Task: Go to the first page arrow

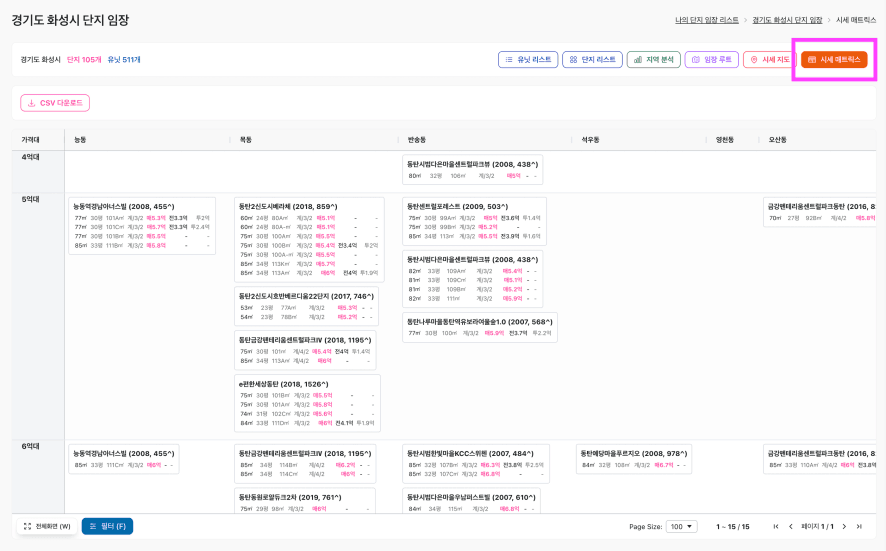Action: coord(776,526)
